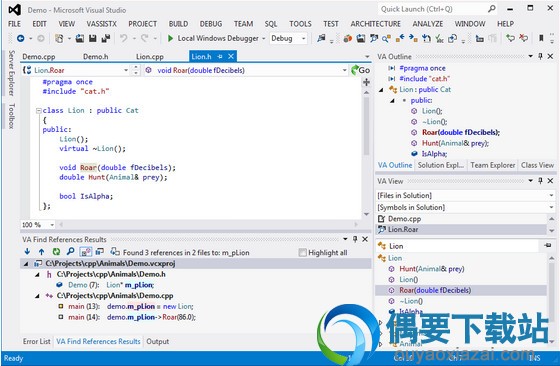Open the dropdown arrow beside Local Windows Debugger
Viewport: 560px width, 366px height.
click(264, 39)
